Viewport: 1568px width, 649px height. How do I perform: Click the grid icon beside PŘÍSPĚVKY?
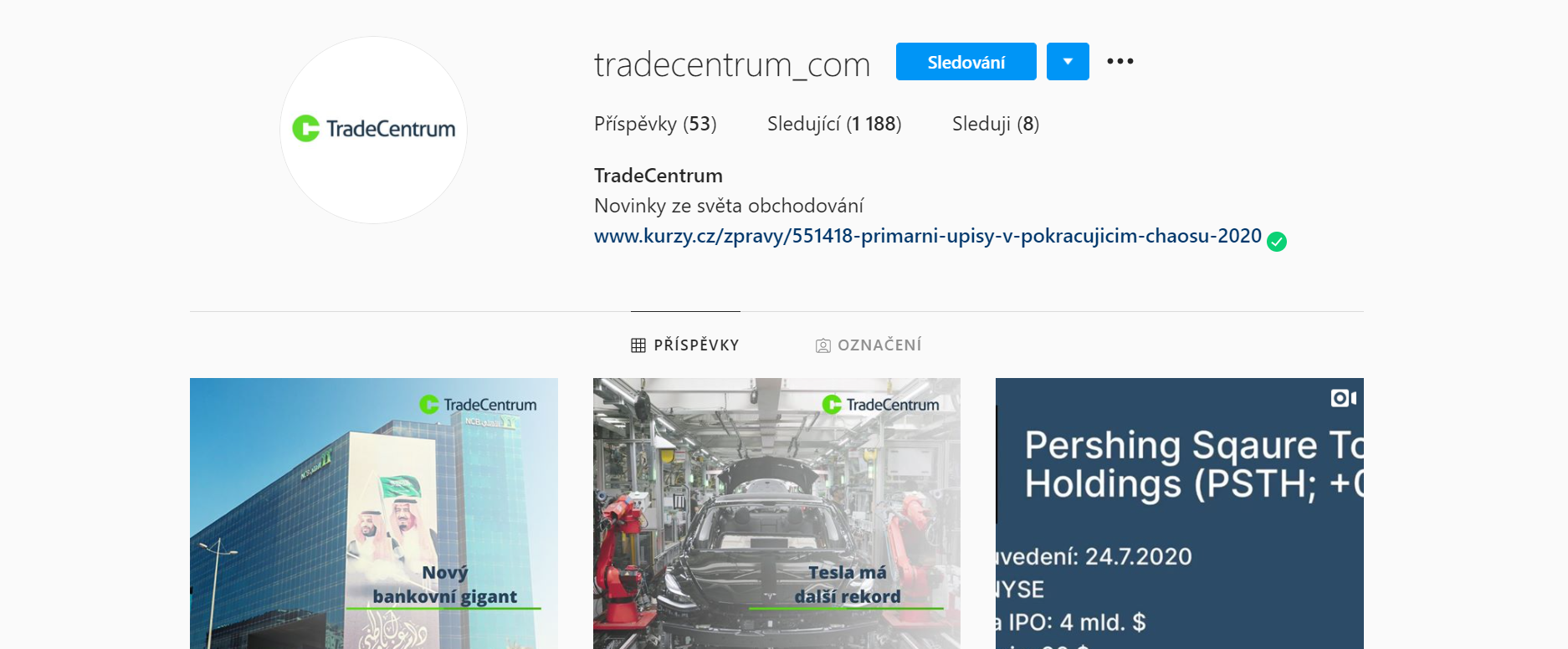(x=638, y=345)
